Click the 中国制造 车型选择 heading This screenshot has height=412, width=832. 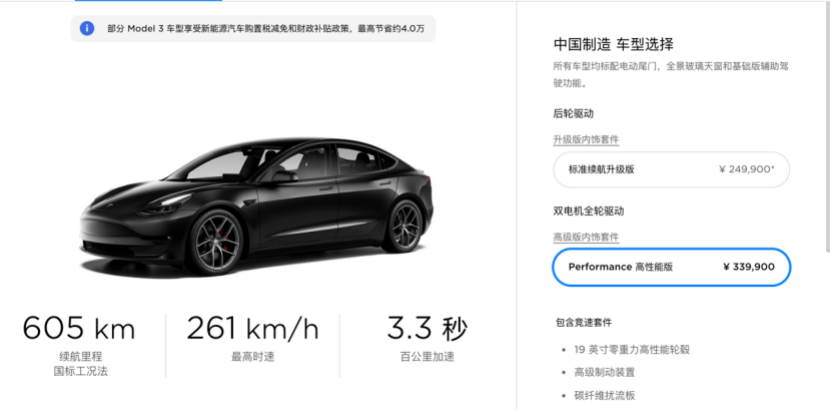point(613,44)
